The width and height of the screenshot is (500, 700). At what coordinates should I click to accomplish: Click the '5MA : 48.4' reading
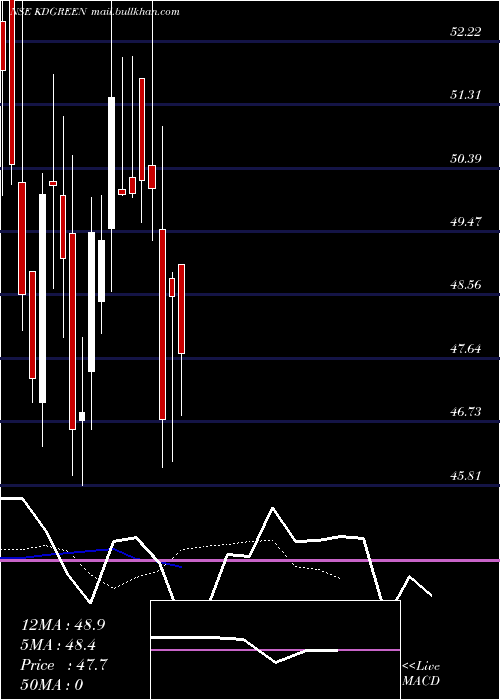(x=58, y=645)
